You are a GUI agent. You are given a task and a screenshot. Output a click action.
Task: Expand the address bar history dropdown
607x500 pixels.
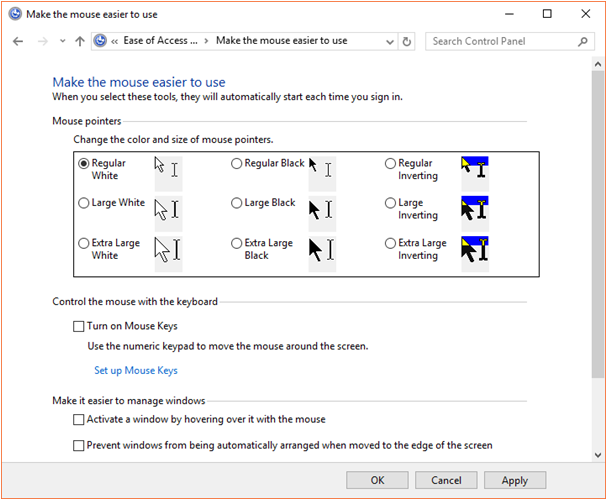tap(388, 41)
